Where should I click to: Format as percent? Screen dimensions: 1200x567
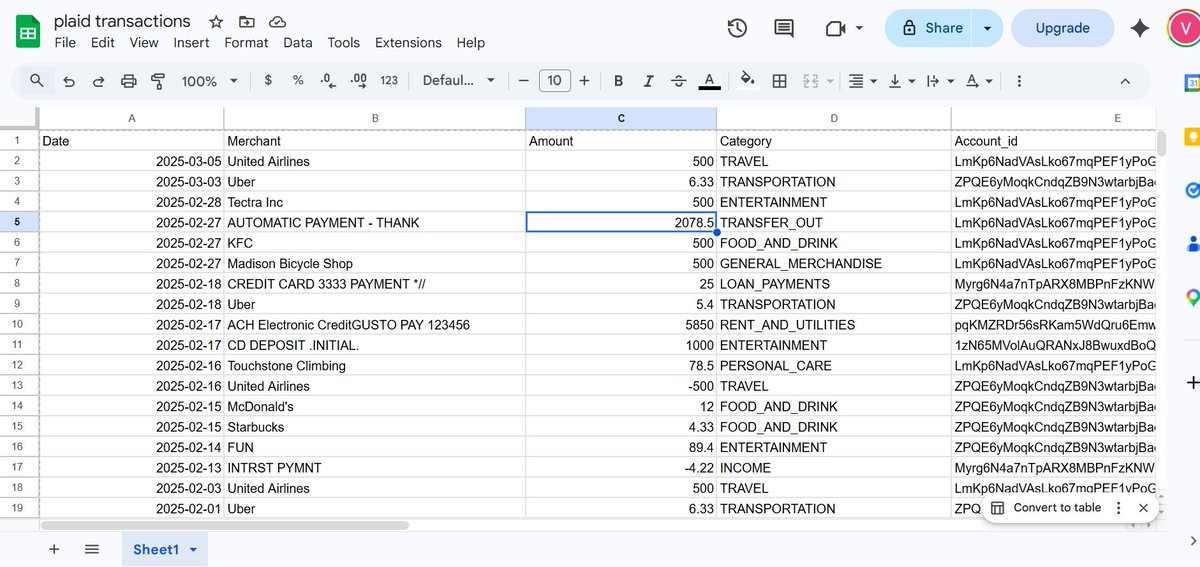pos(298,81)
